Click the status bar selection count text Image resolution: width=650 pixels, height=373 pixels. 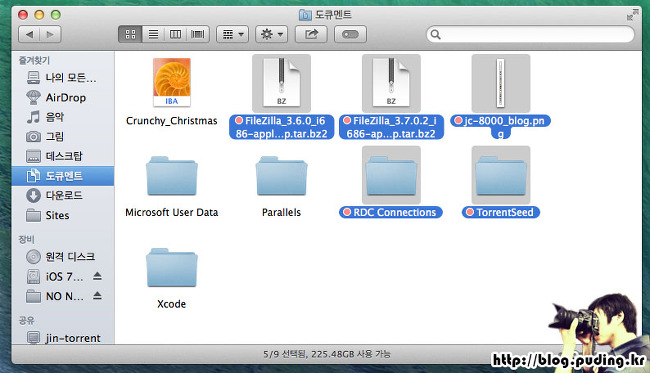[327, 354]
